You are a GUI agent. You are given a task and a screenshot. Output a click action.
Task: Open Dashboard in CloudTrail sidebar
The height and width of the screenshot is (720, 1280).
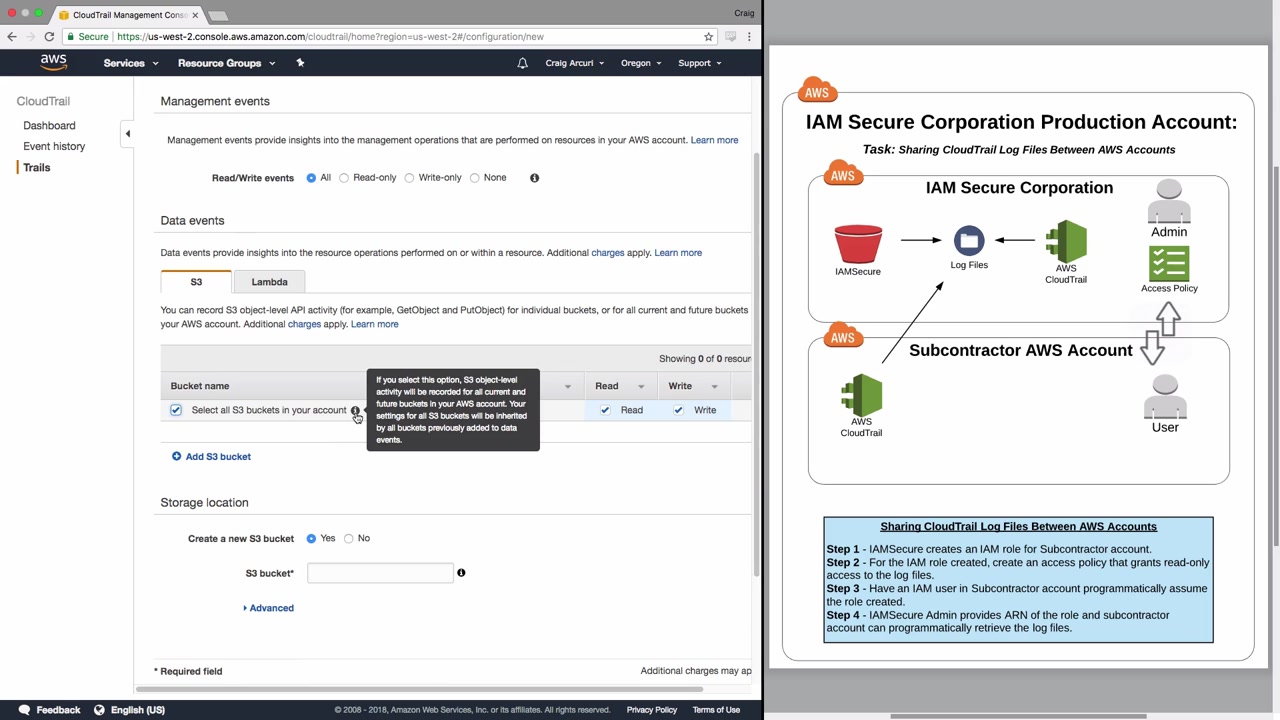coord(49,126)
